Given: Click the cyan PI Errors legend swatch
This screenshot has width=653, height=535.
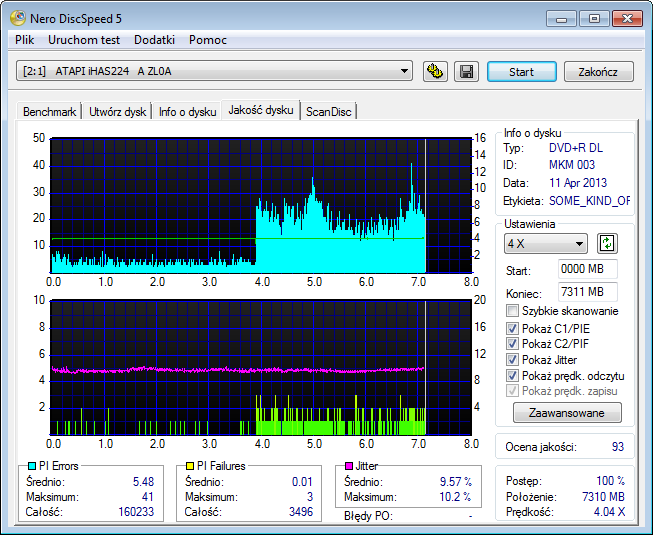Looking at the screenshot, I should (32, 466).
